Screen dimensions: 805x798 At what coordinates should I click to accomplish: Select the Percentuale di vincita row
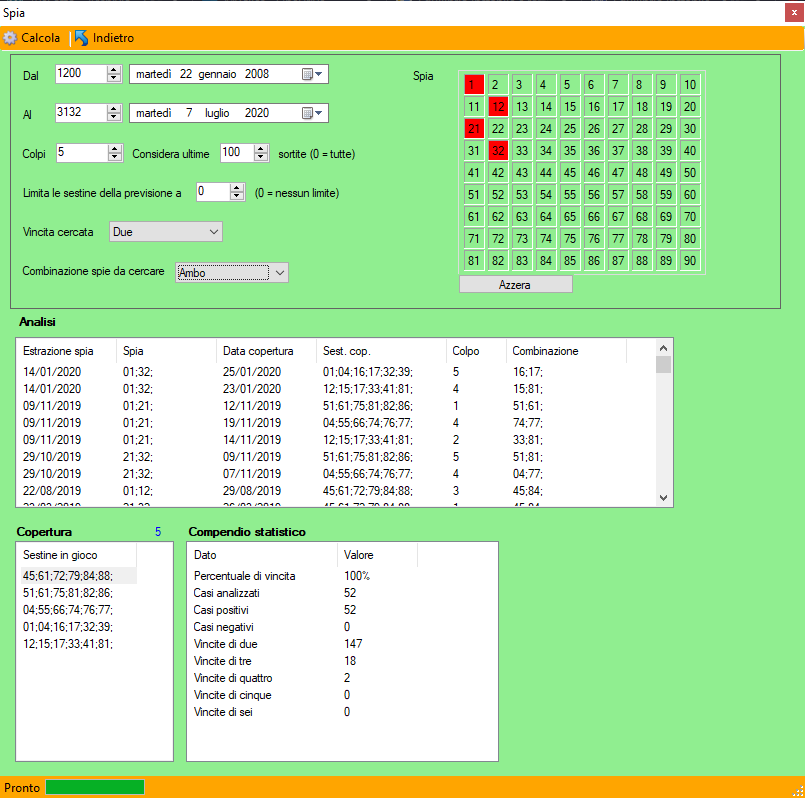tap(305, 576)
